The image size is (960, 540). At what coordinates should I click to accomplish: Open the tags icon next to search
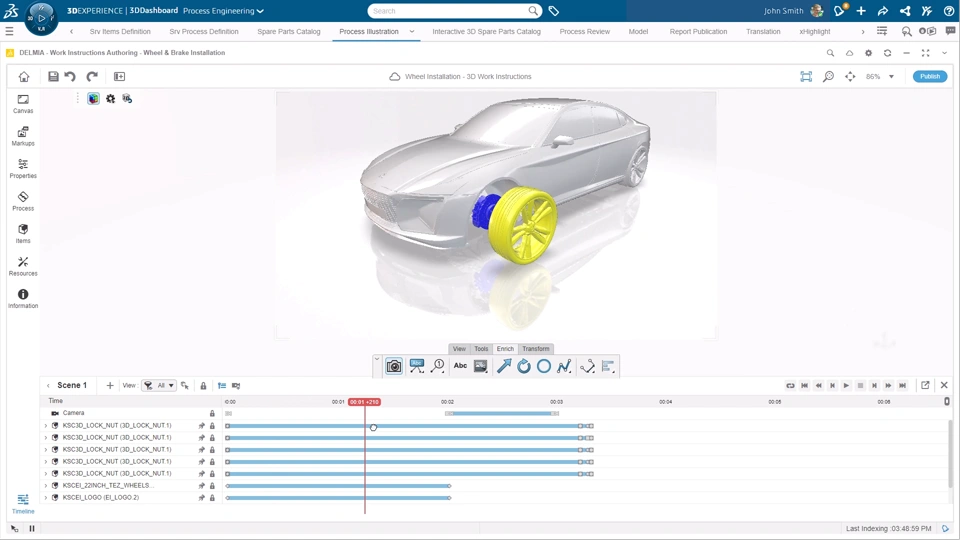coord(553,11)
